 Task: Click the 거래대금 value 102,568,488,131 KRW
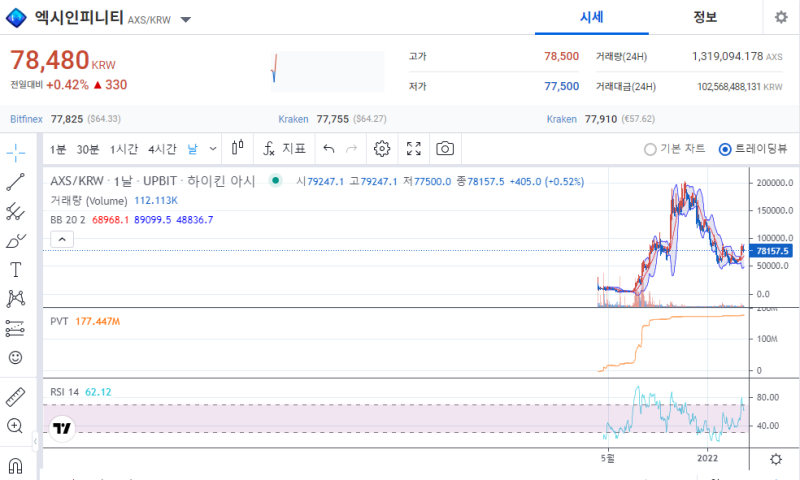(x=740, y=87)
